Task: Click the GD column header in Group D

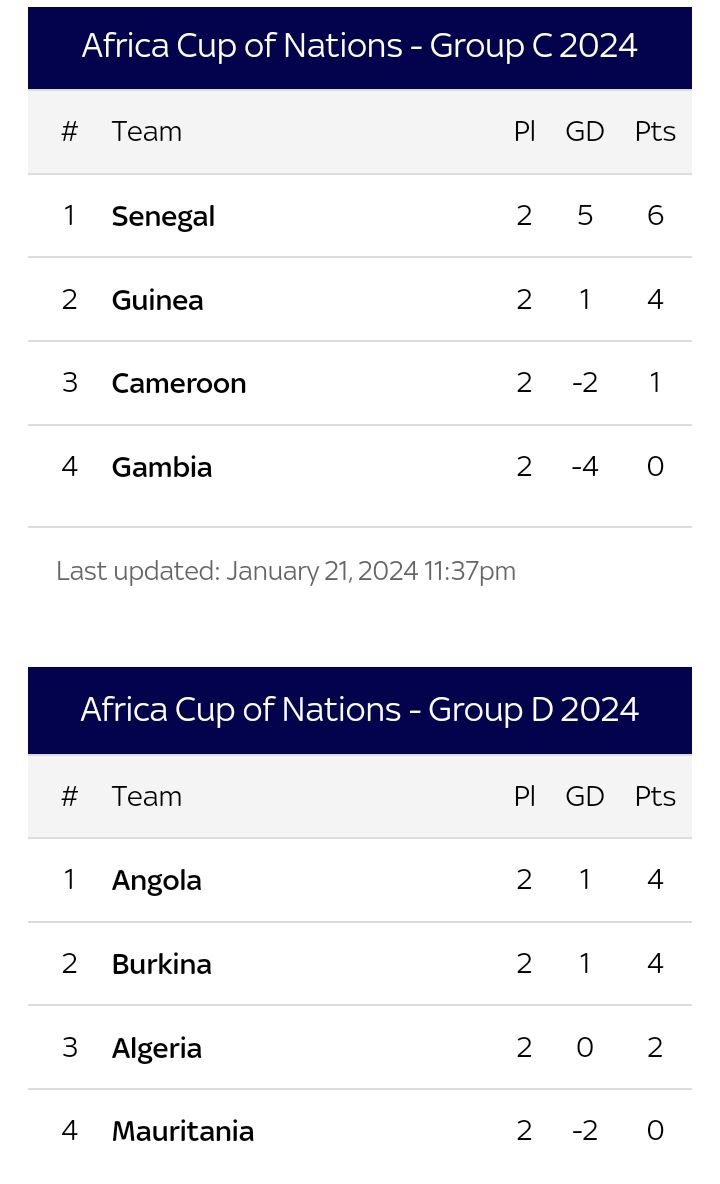Action: (x=585, y=797)
